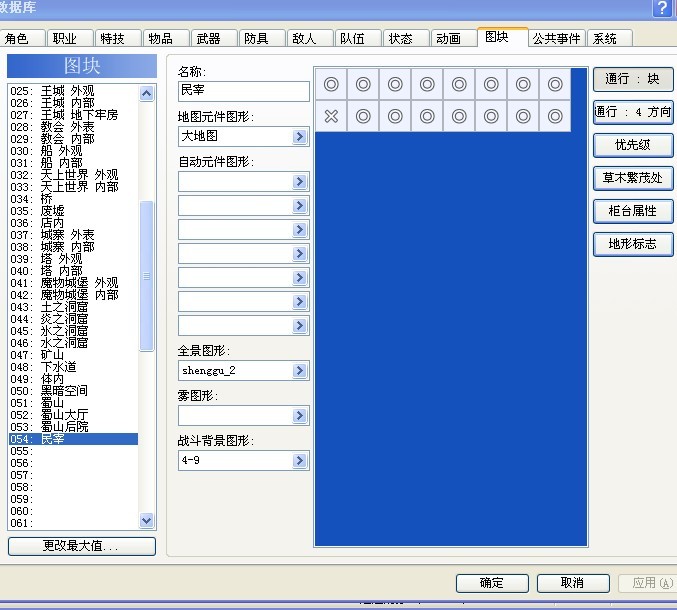677x610 pixels.
Task: Open the 雾图形 graphic chooser arrow
Action: tap(300, 416)
